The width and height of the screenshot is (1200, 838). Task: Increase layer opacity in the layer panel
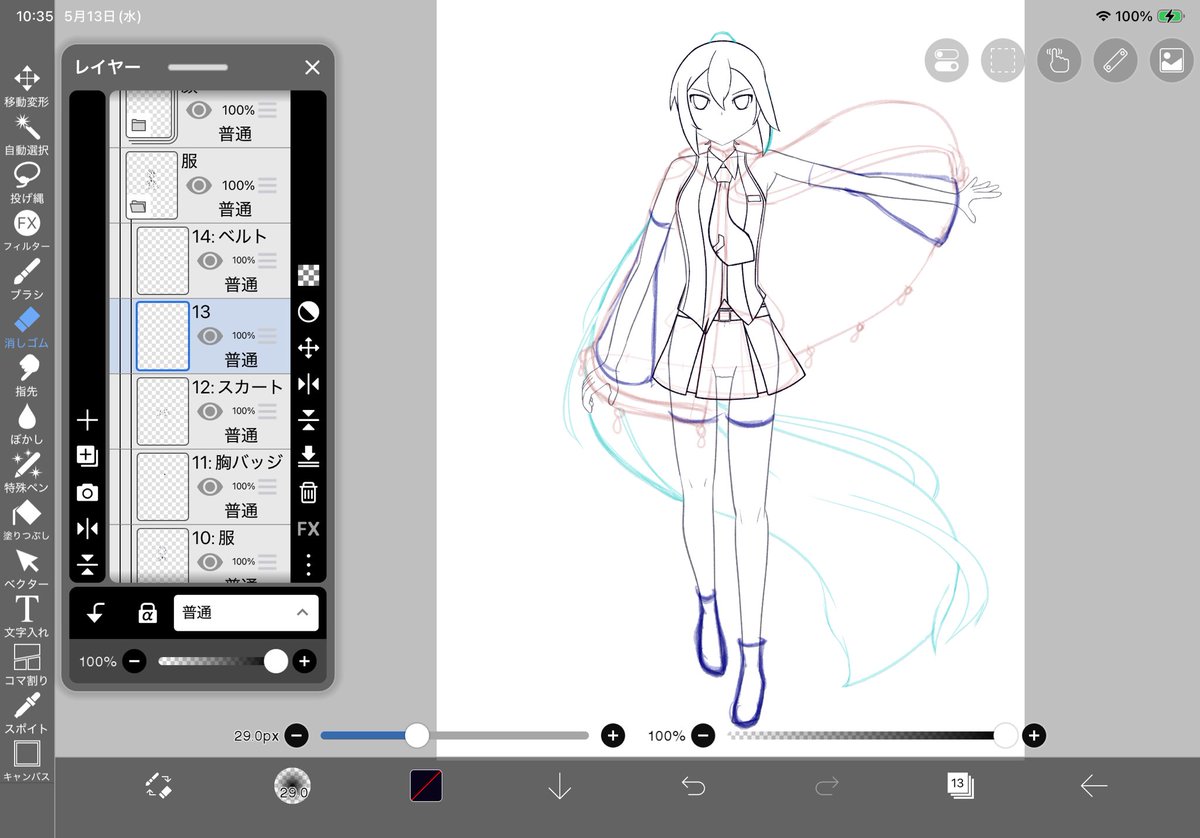pyautogui.click(x=304, y=661)
